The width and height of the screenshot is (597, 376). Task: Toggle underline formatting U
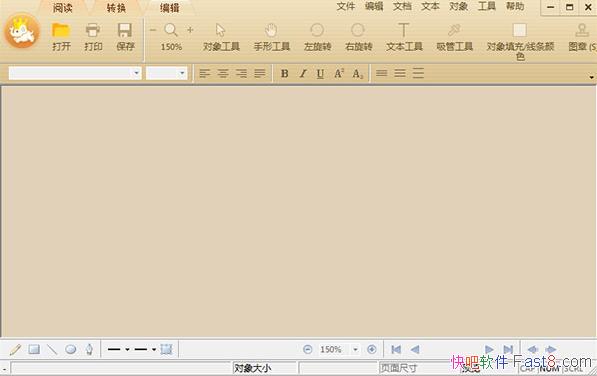[321, 73]
